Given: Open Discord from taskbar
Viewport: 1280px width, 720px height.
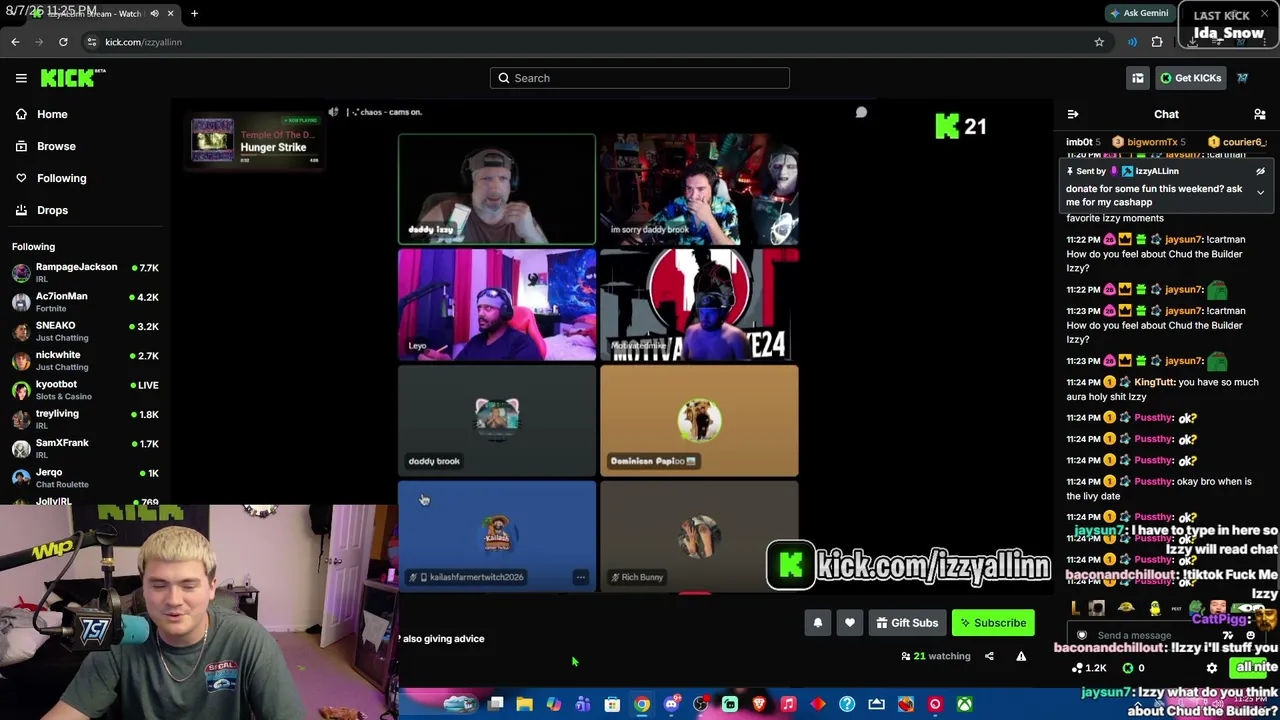Looking at the screenshot, I should [x=671, y=705].
